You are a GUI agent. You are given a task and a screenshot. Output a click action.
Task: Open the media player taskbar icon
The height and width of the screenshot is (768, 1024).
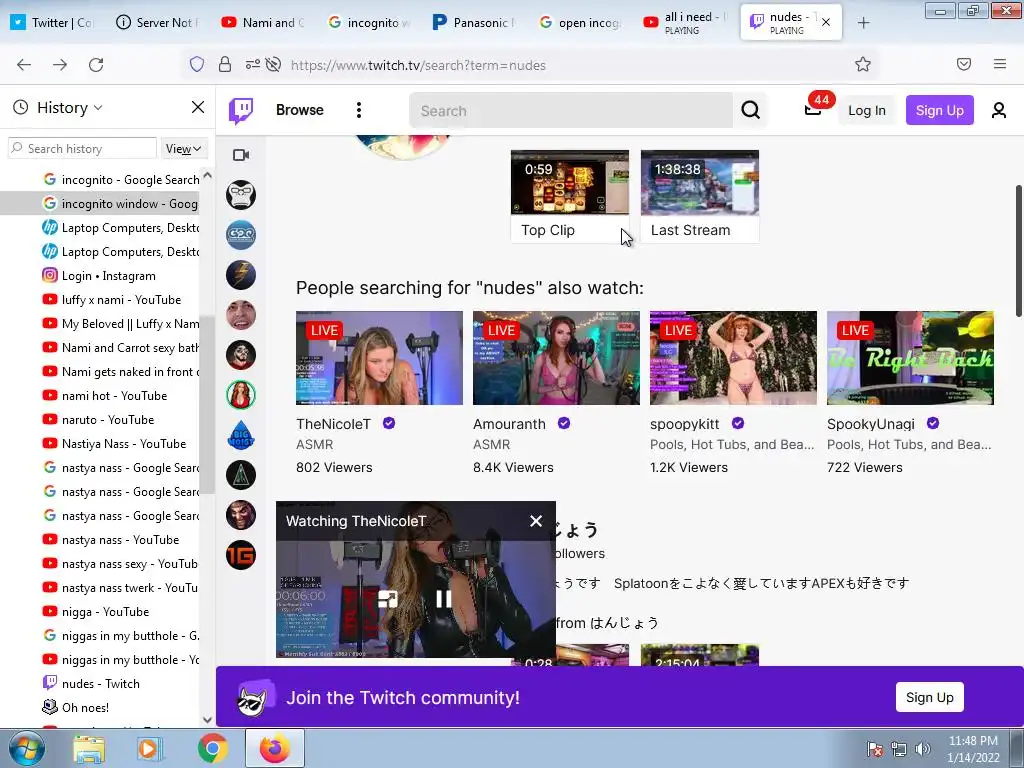150,748
